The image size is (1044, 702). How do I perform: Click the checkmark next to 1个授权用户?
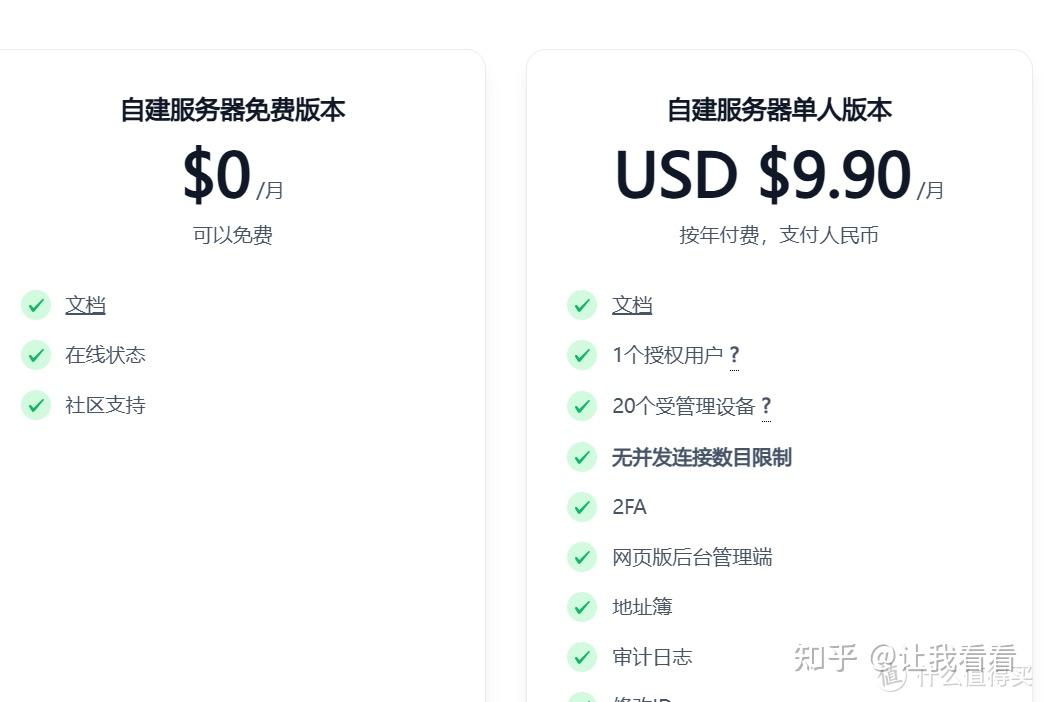(x=582, y=355)
